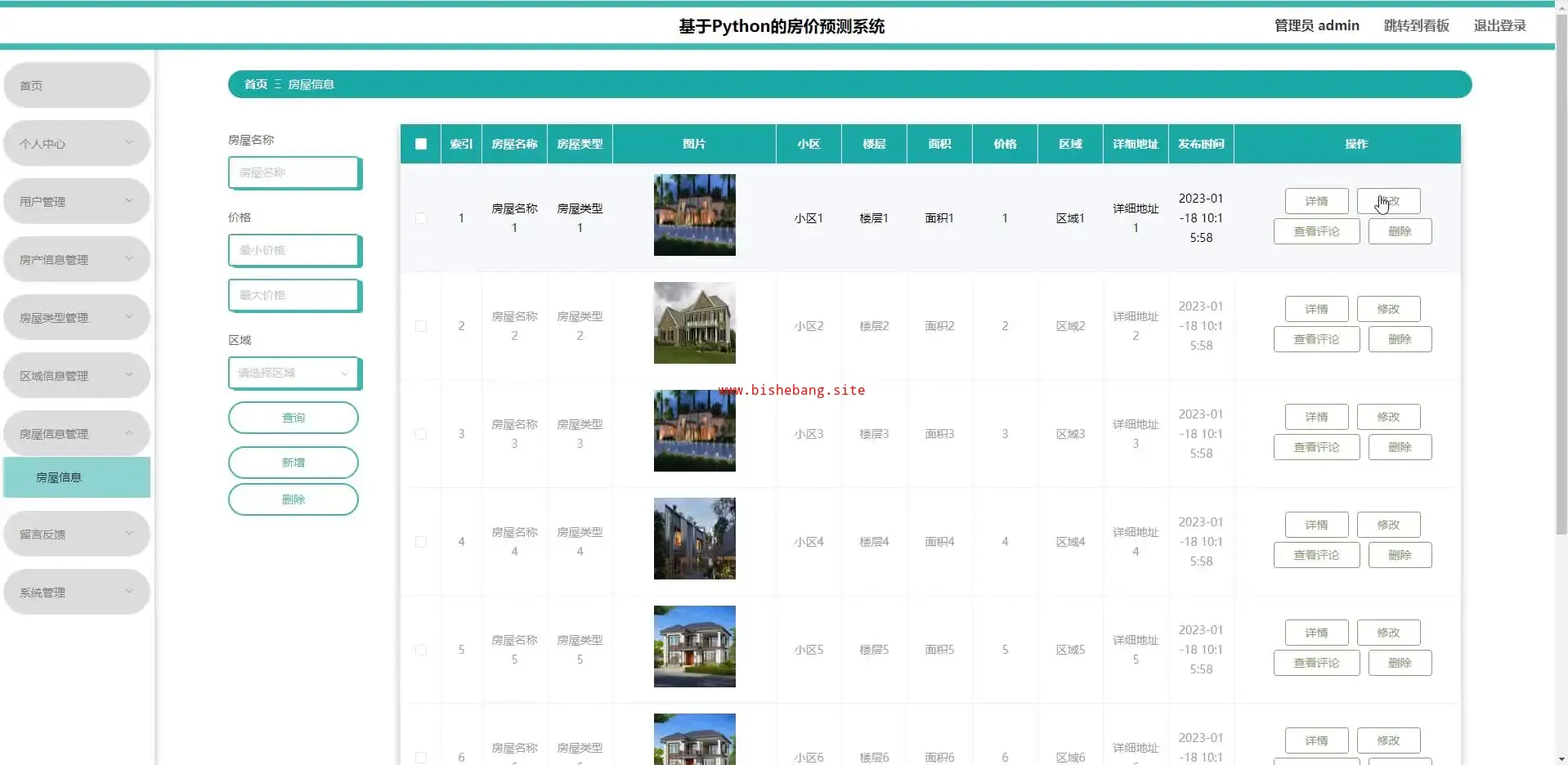Click the row 5 villa image
This screenshot has height=765, width=1568.
694,646
